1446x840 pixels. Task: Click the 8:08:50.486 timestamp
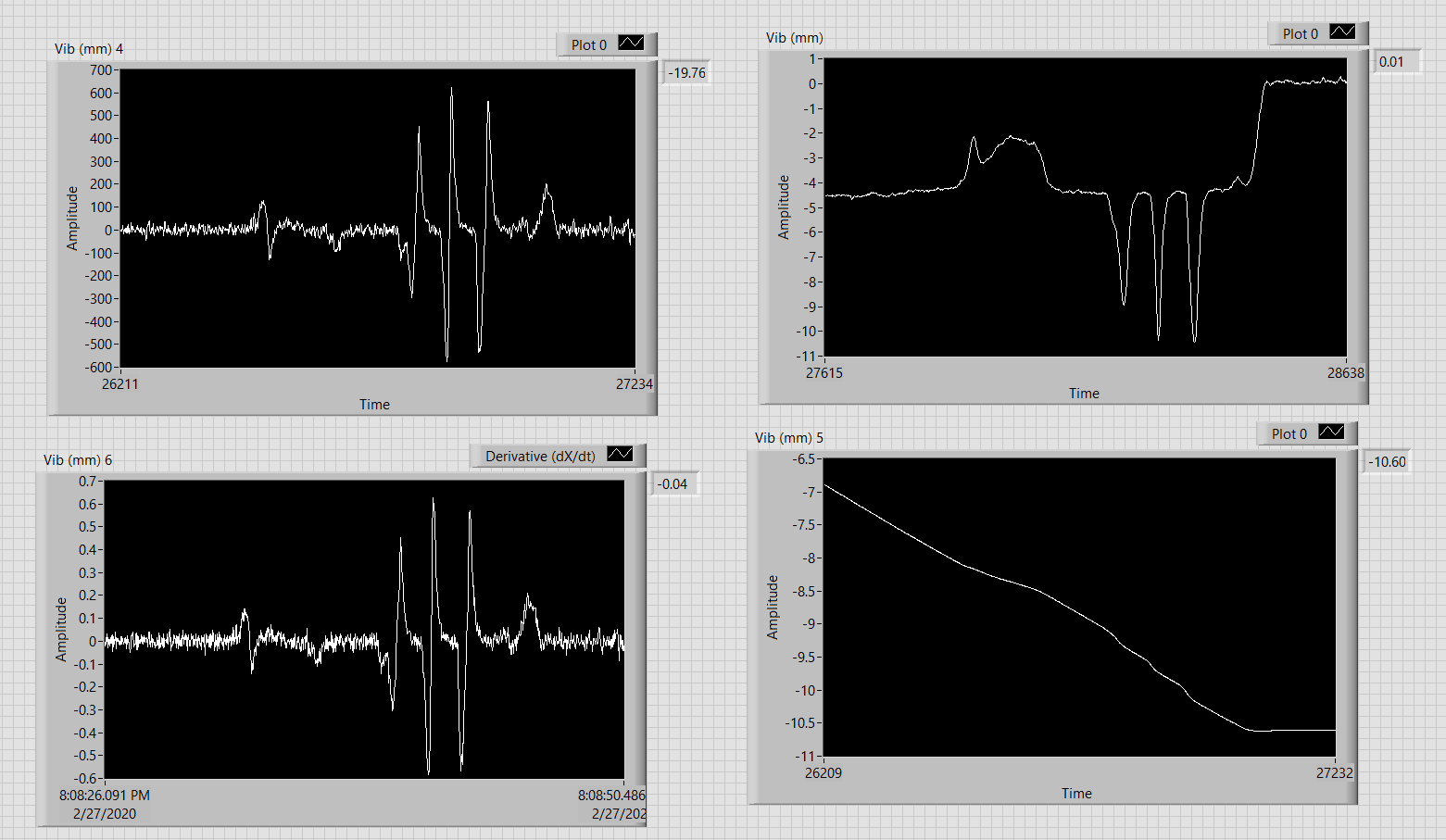[x=611, y=795]
